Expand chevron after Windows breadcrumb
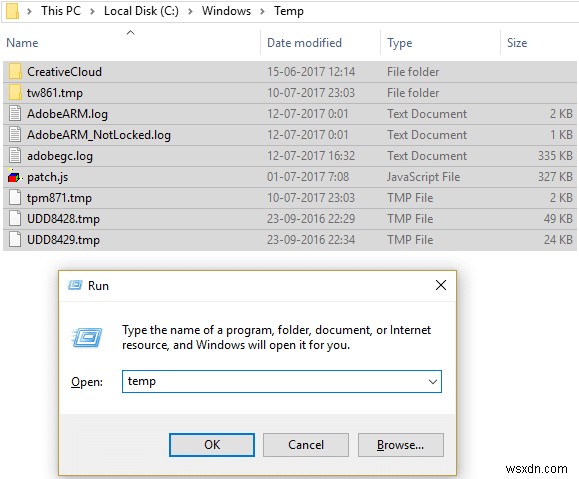This screenshot has height=479, width=579. click(262, 11)
